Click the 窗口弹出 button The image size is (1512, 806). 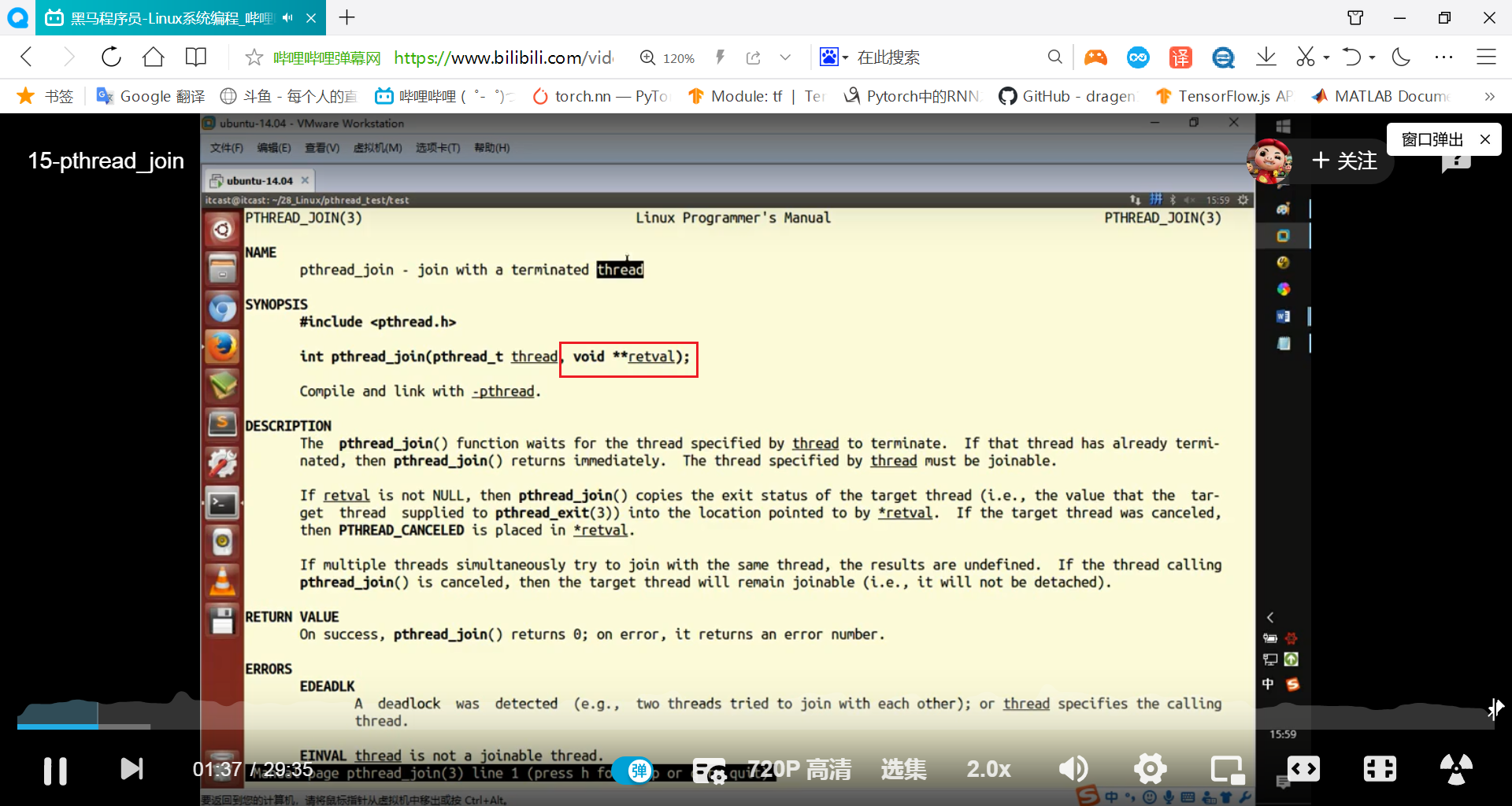pyautogui.click(x=1432, y=139)
